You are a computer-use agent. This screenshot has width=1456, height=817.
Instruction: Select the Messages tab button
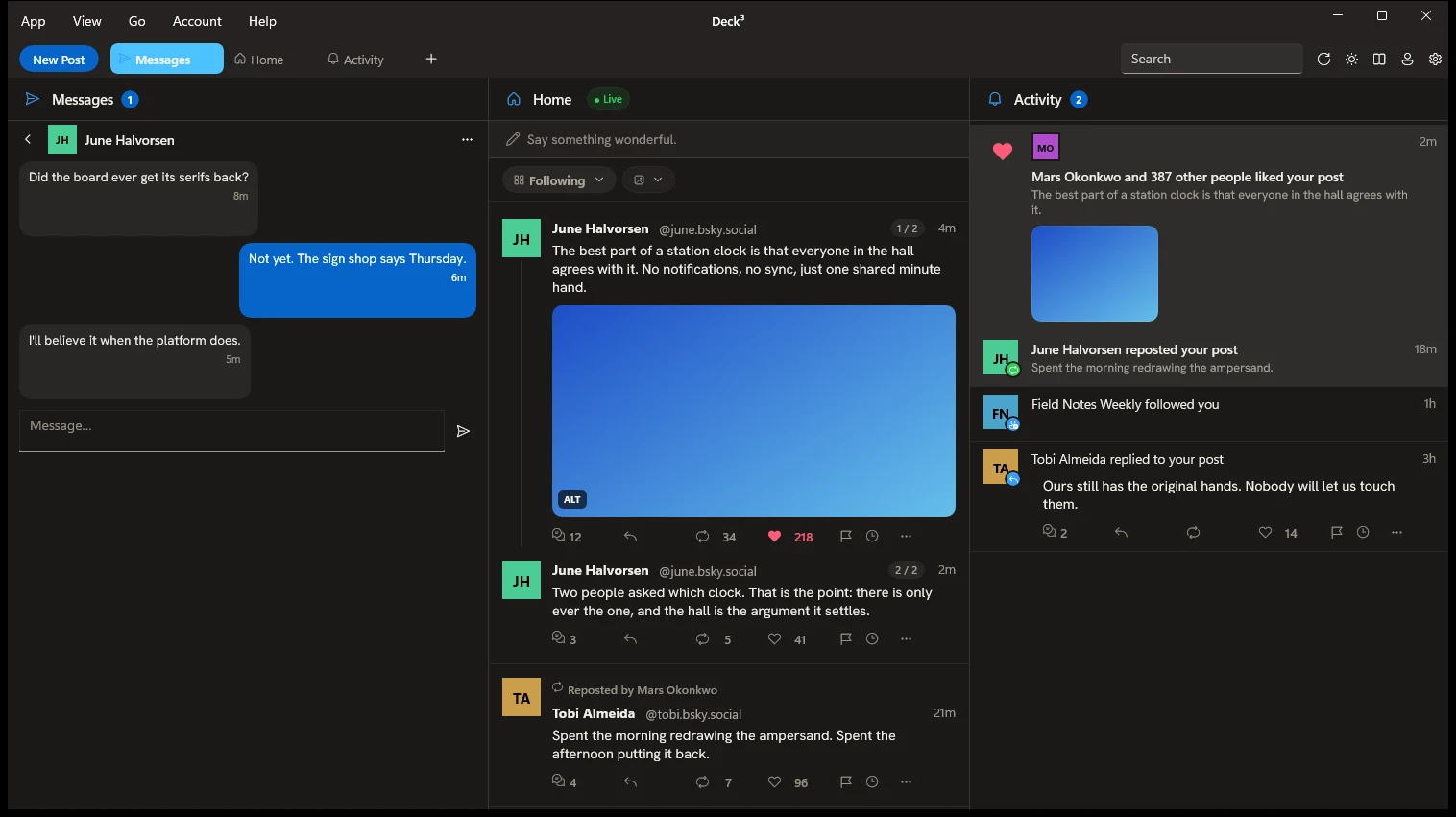pyautogui.click(x=167, y=59)
